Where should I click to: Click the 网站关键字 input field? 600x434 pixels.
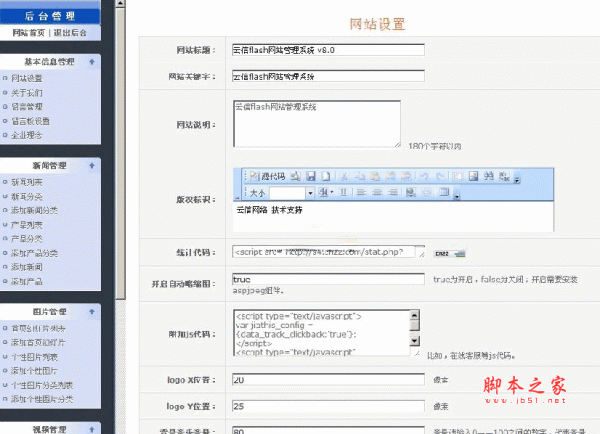[328, 76]
